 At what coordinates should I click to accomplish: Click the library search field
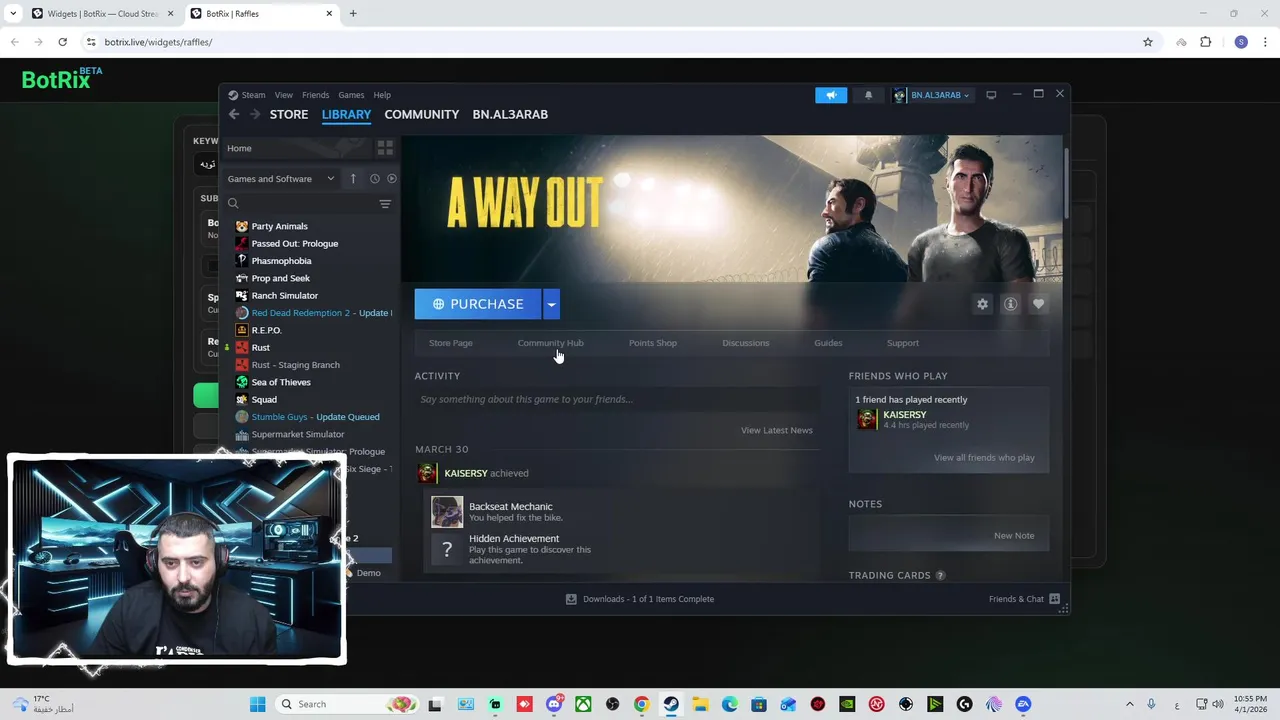click(300, 204)
